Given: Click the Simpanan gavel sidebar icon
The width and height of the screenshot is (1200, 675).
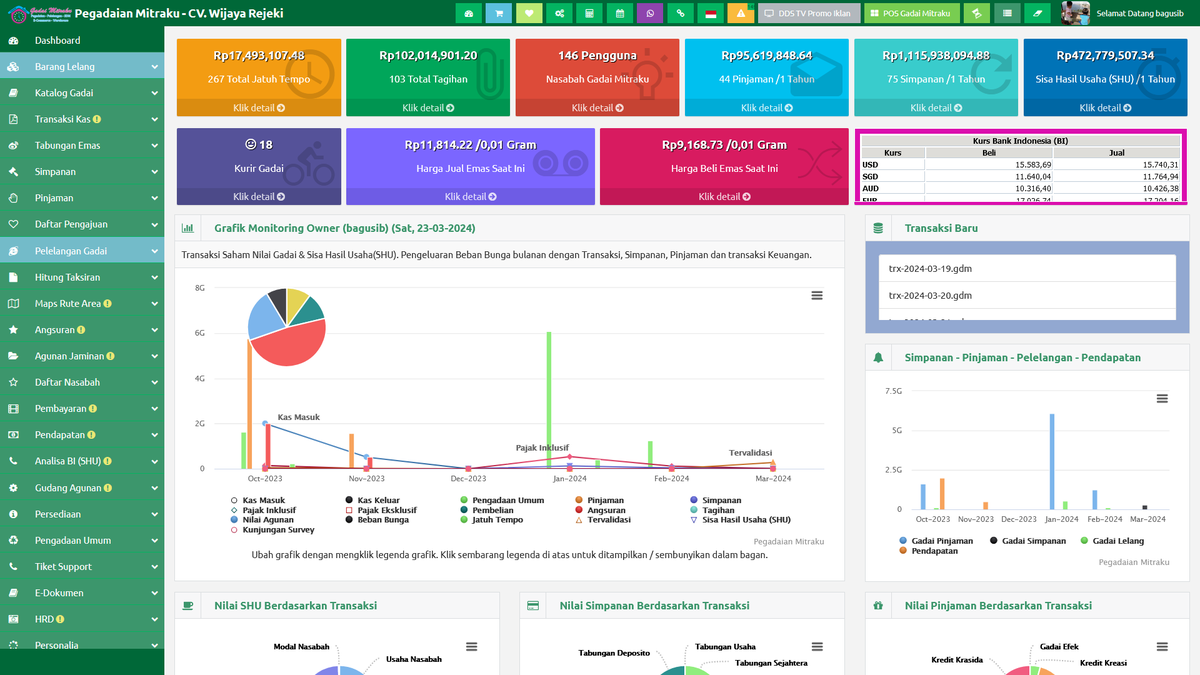Looking at the screenshot, I should 13,172.
